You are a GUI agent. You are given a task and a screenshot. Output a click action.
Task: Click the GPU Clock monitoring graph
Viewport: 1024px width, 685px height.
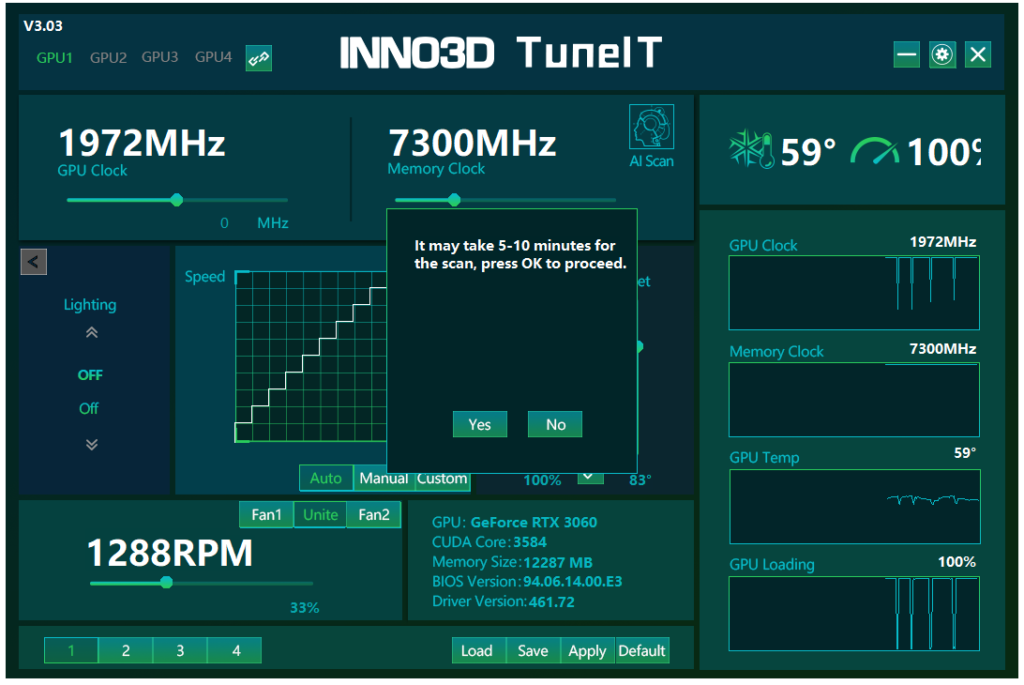click(854, 293)
